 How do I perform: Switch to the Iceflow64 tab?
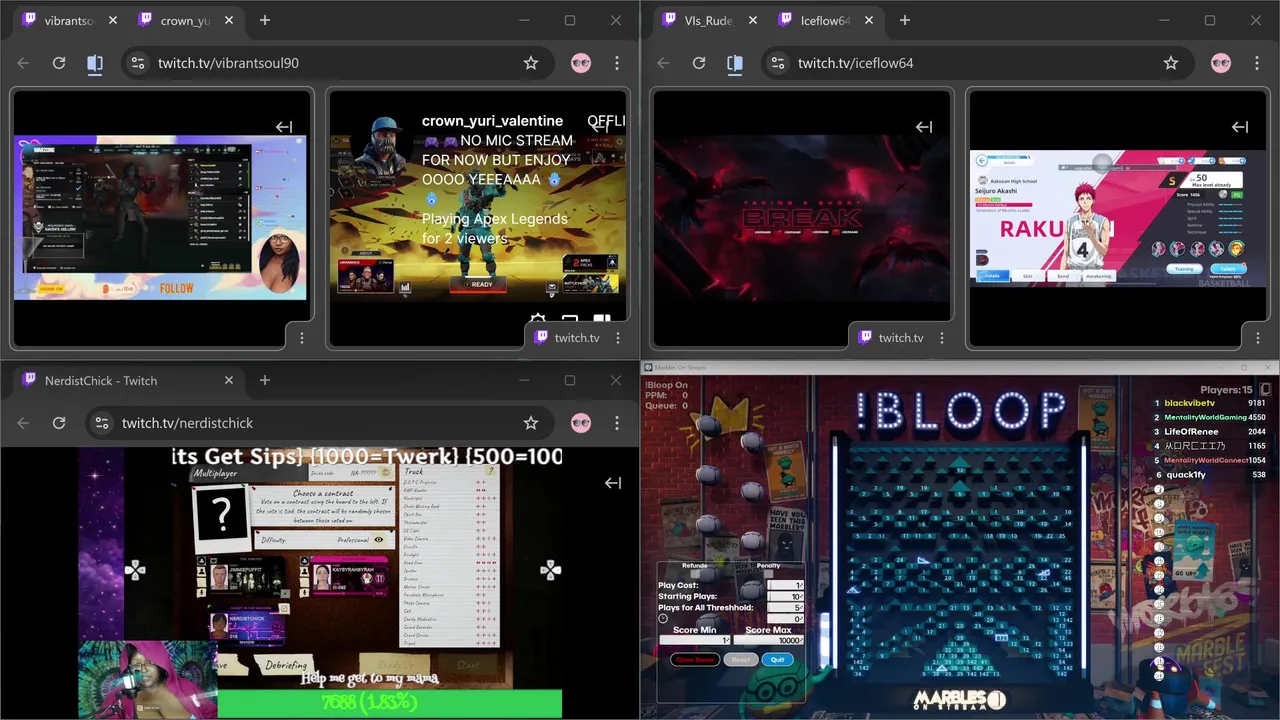825,21
